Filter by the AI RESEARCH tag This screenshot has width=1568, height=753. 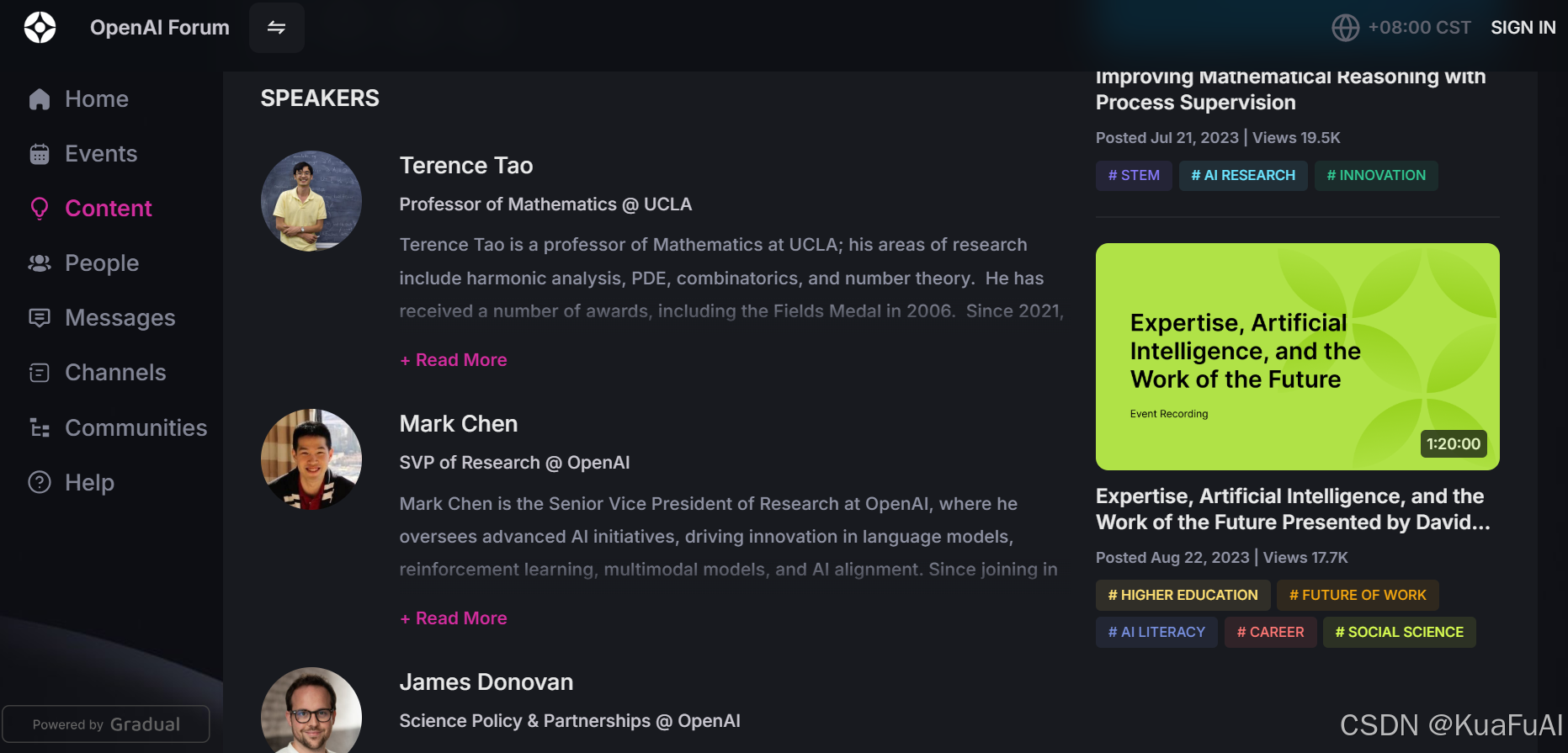1243,176
